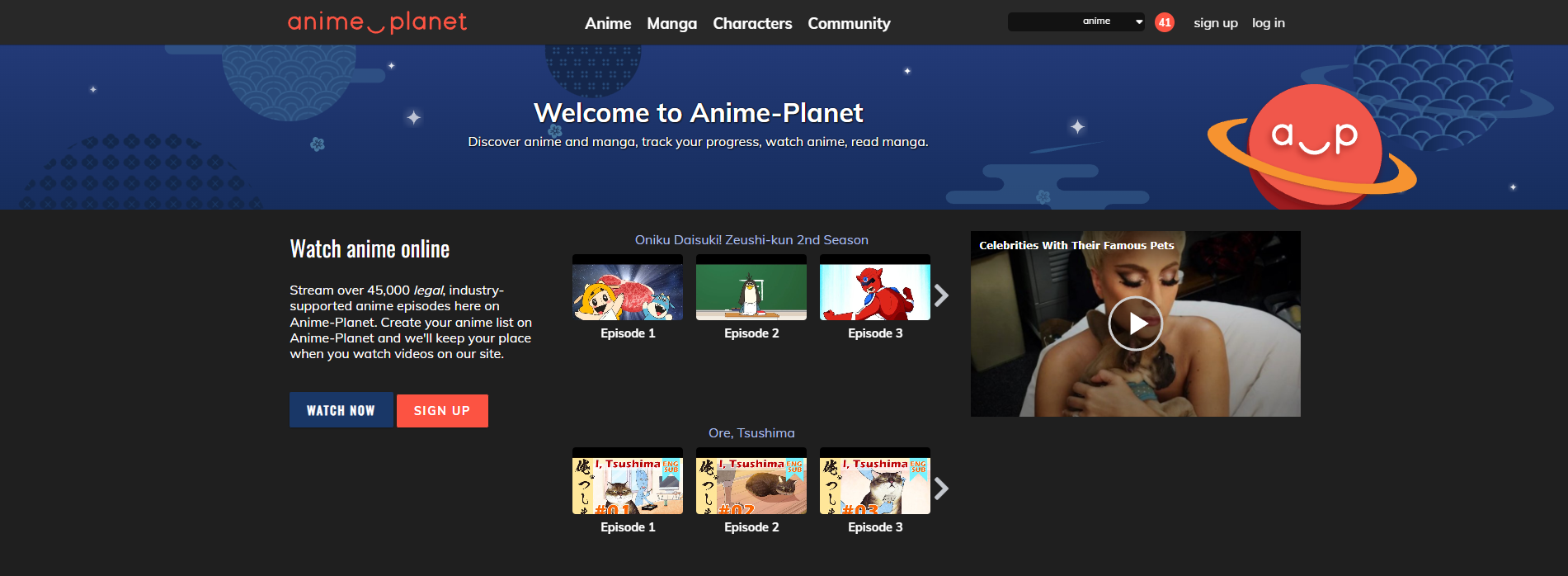Click Episode 1 label under Zeushi-kun
The height and width of the screenshot is (576, 1568).
click(x=628, y=333)
